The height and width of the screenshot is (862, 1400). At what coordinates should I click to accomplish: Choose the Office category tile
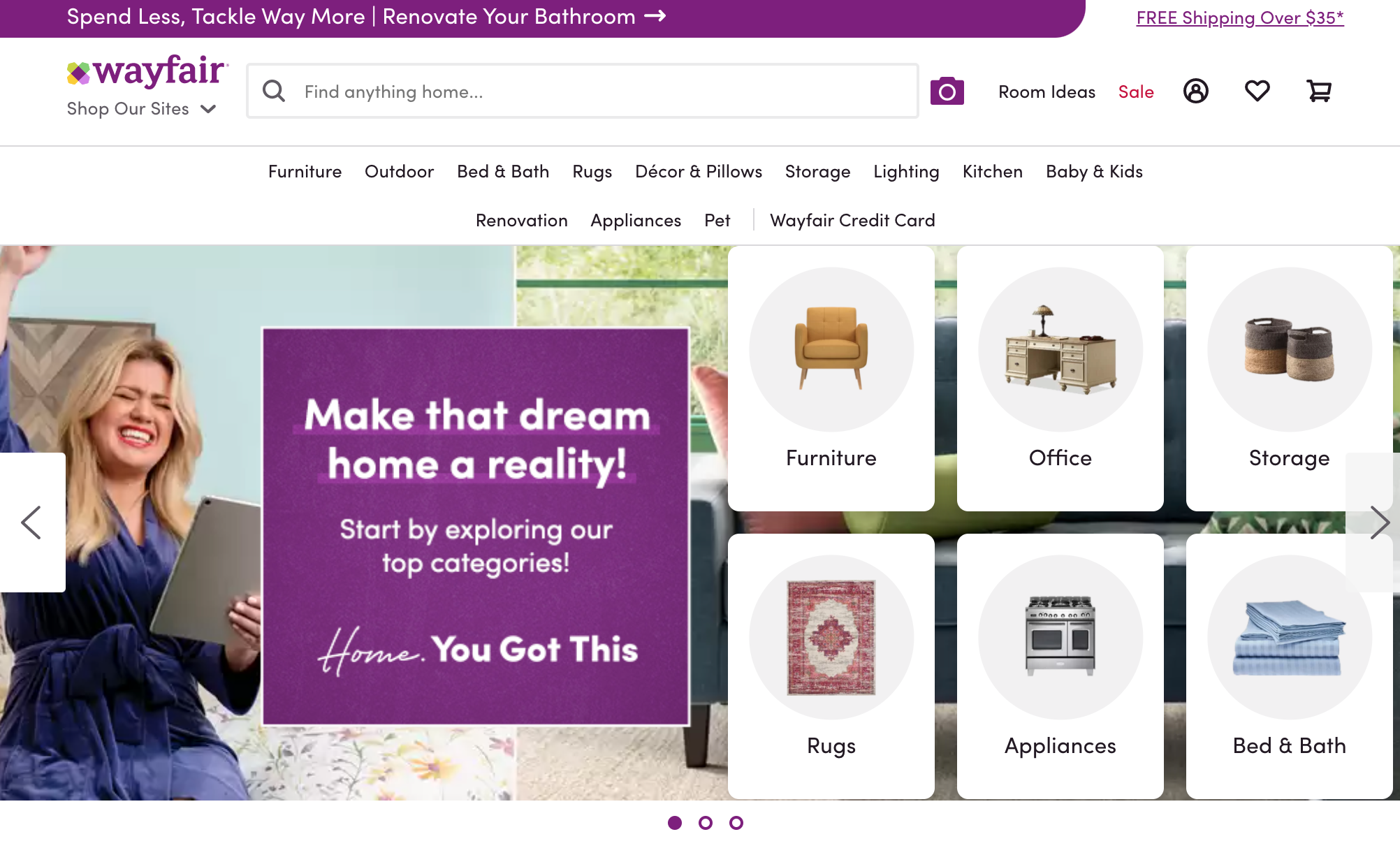pos(1060,378)
